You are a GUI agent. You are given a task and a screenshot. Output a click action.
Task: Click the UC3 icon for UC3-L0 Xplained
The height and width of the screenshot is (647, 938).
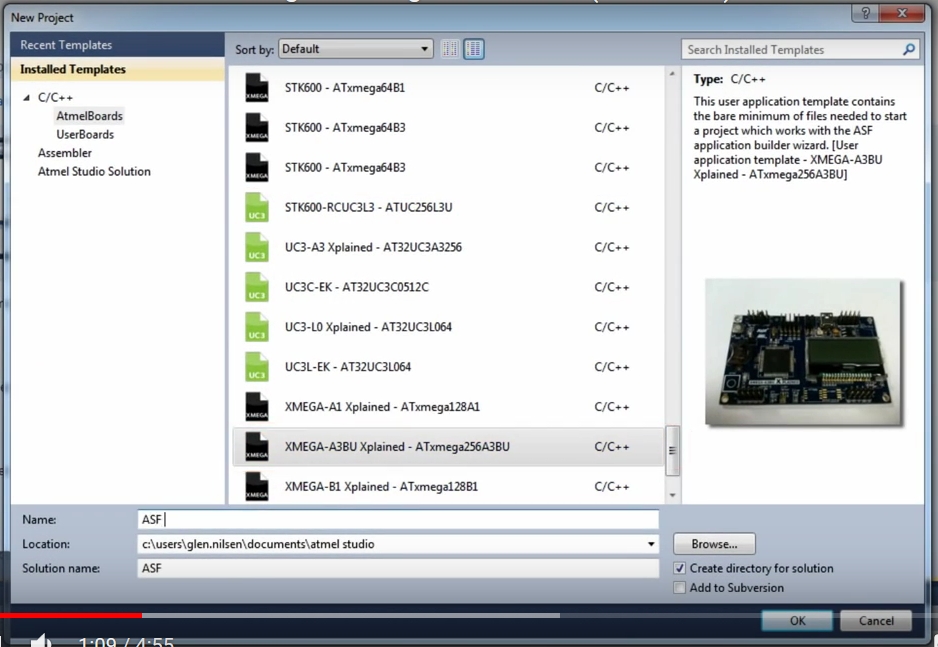pos(257,327)
